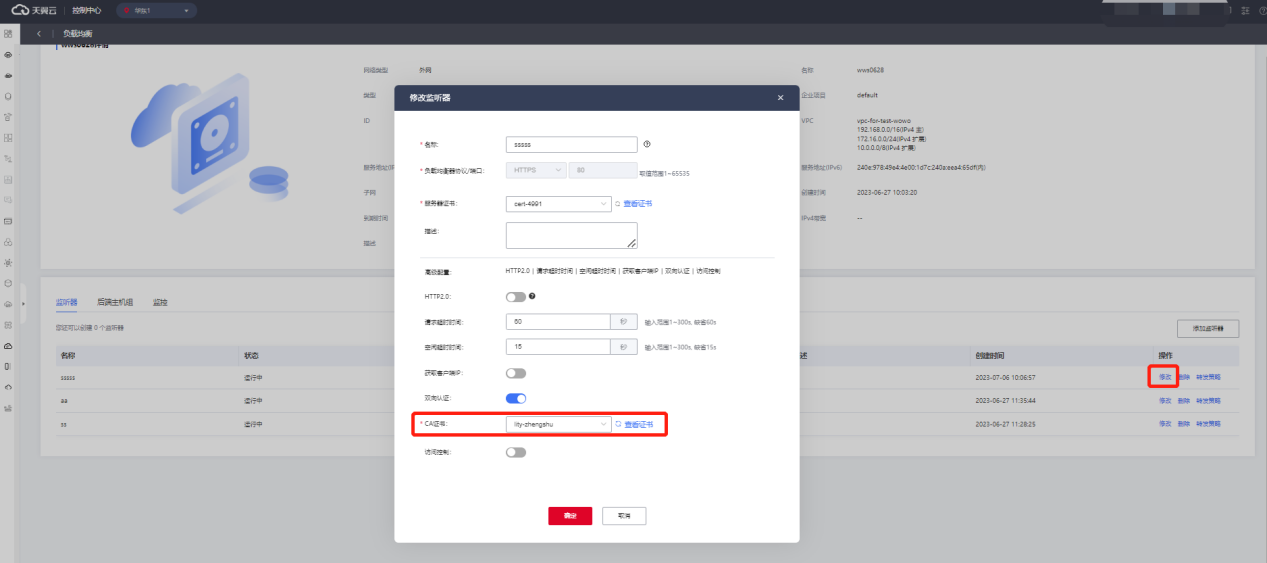Click refresh icon next to CA证书 dropdown
This screenshot has width=1267, height=563.
tap(618, 424)
